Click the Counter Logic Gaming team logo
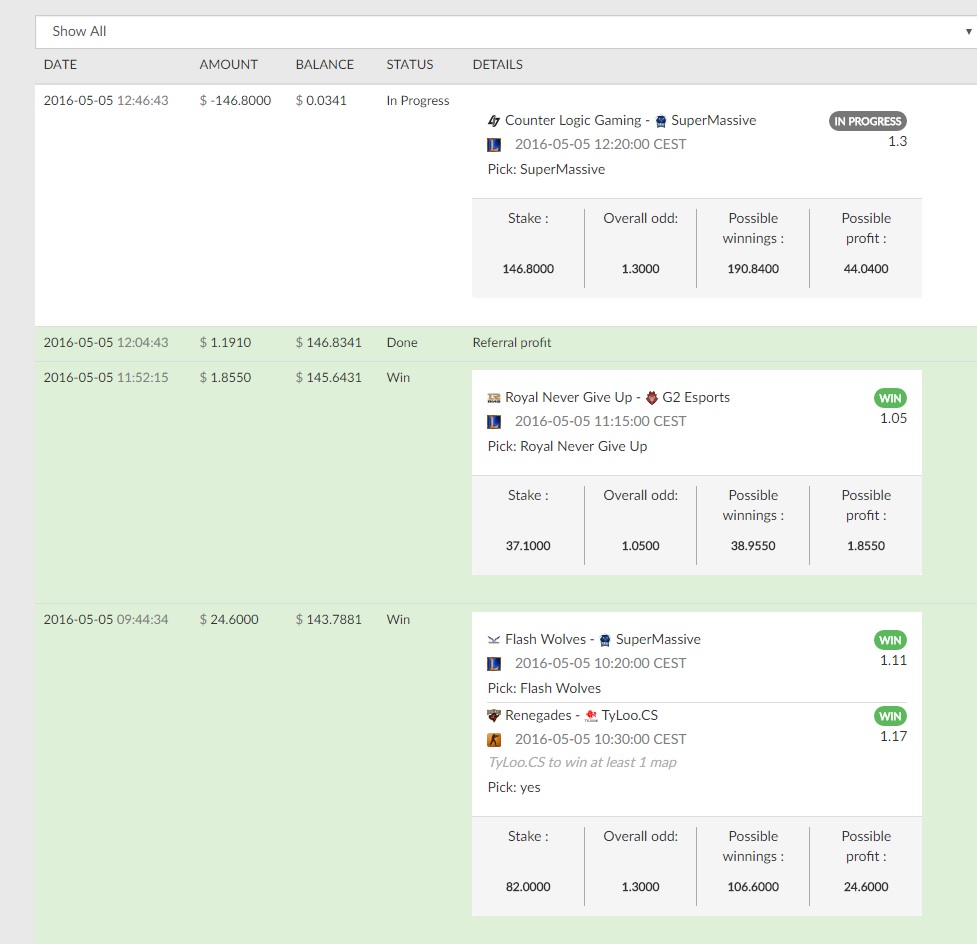This screenshot has height=944, width=977. [x=493, y=121]
